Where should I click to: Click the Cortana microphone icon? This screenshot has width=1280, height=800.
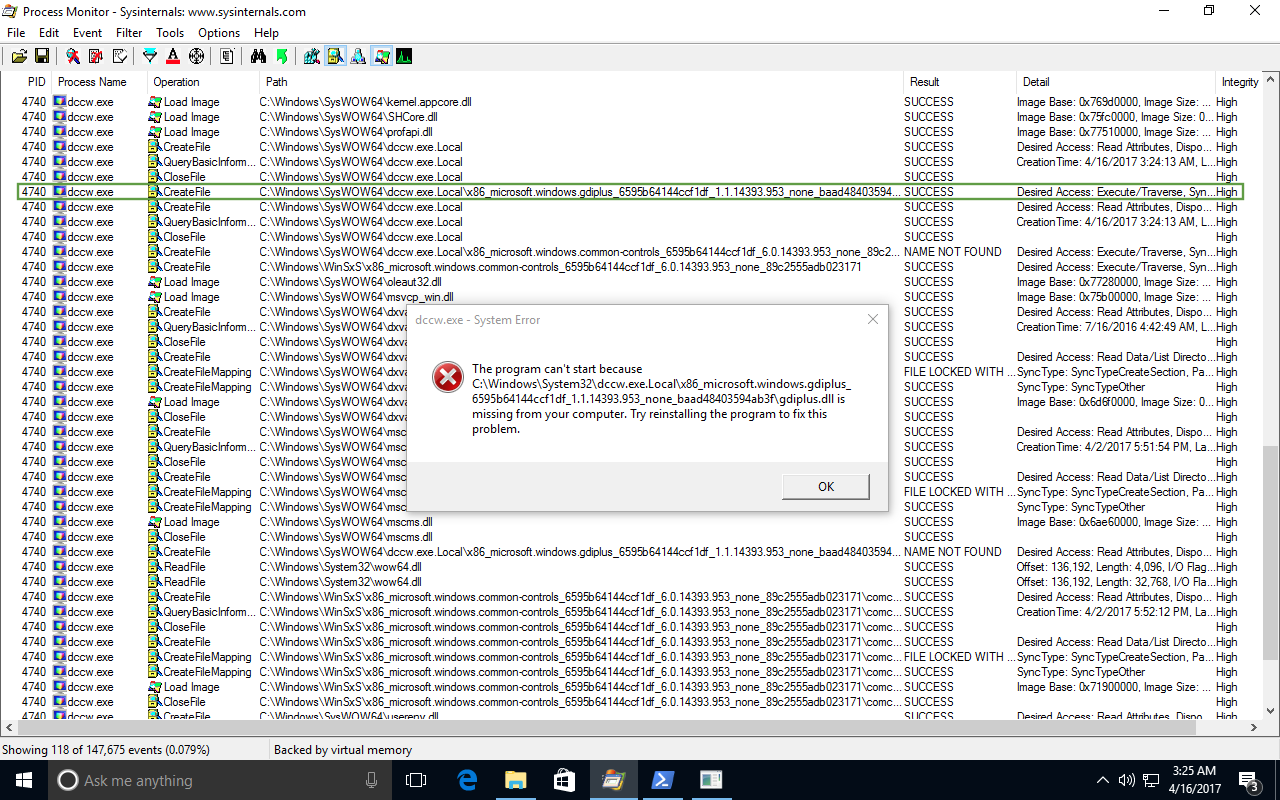point(372,780)
